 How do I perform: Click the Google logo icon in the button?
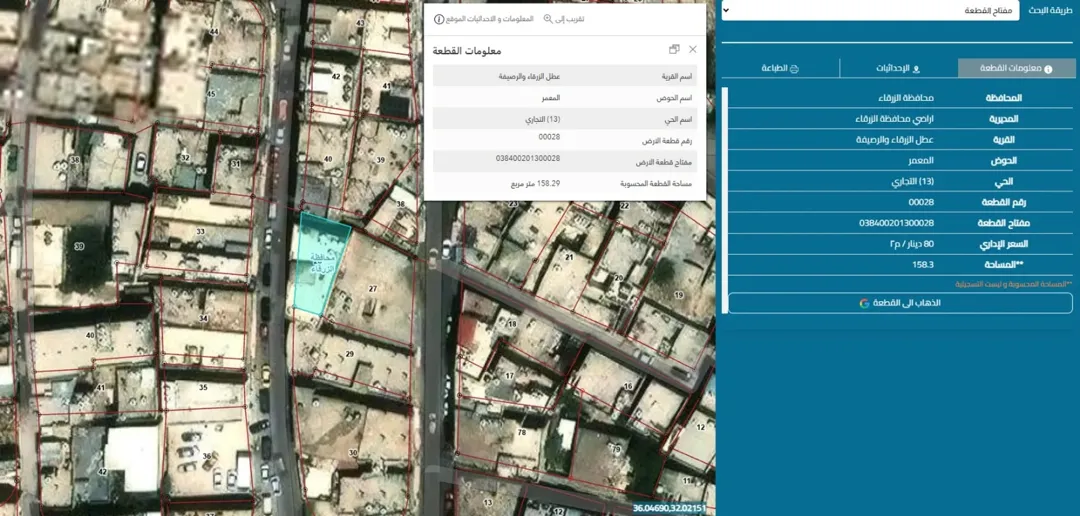click(x=864, y=303)
